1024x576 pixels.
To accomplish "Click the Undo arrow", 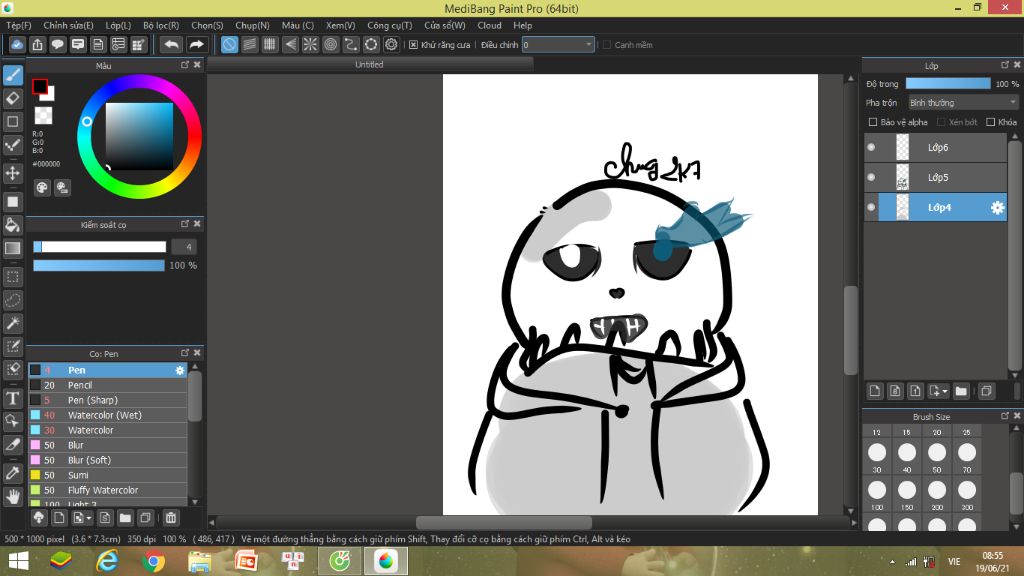I will (x=171, y=44).
